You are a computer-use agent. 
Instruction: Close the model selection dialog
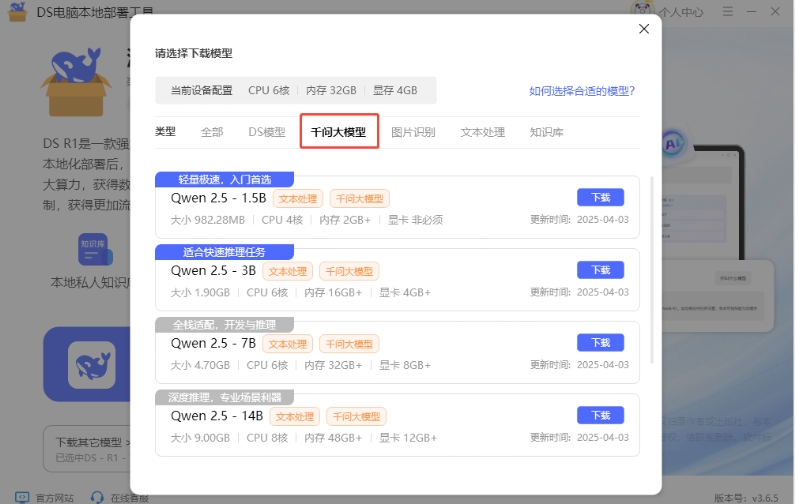coord(644,29)
